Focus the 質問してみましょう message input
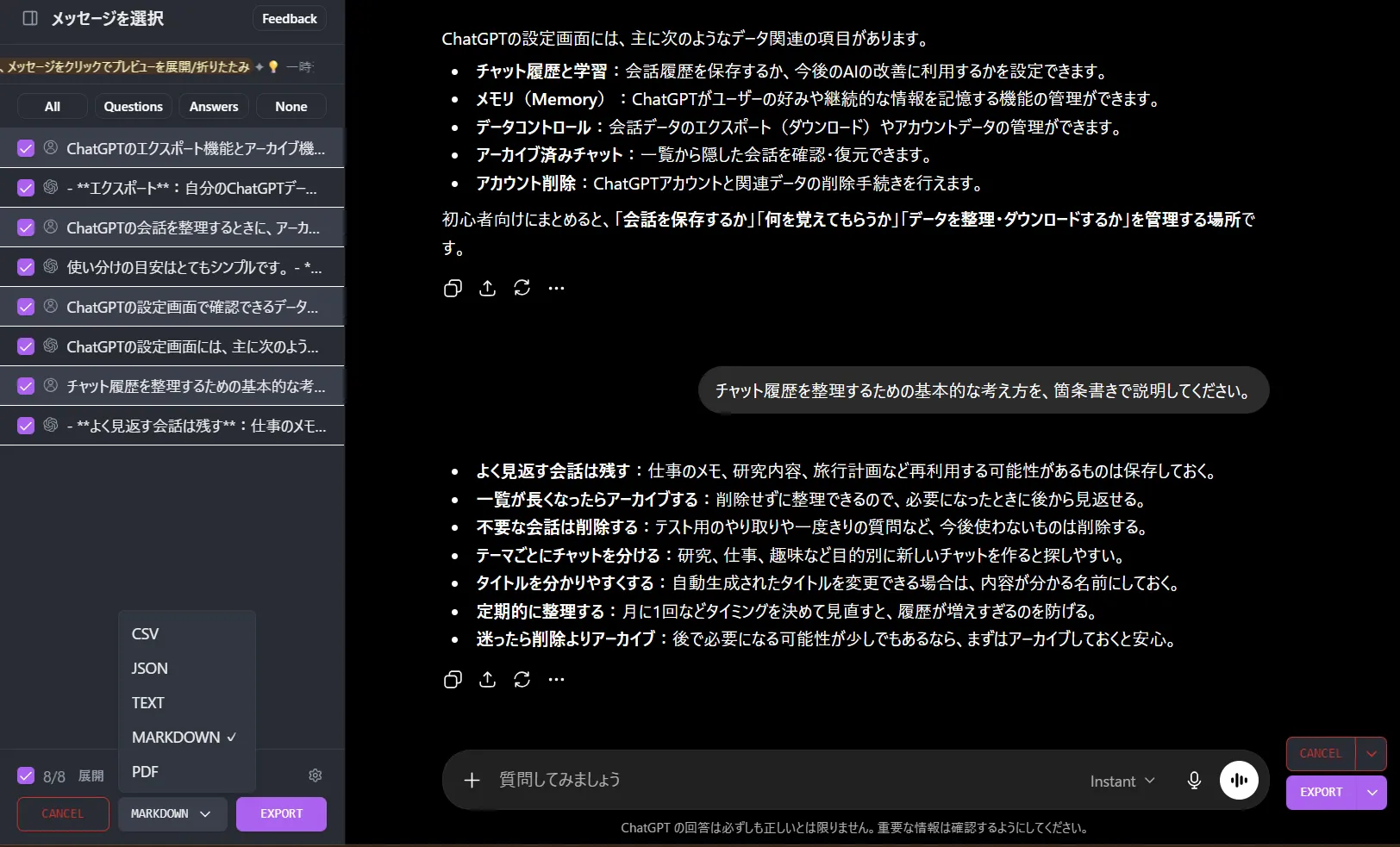This screenshot has height=847, width=1400. (x=776, y=781)
